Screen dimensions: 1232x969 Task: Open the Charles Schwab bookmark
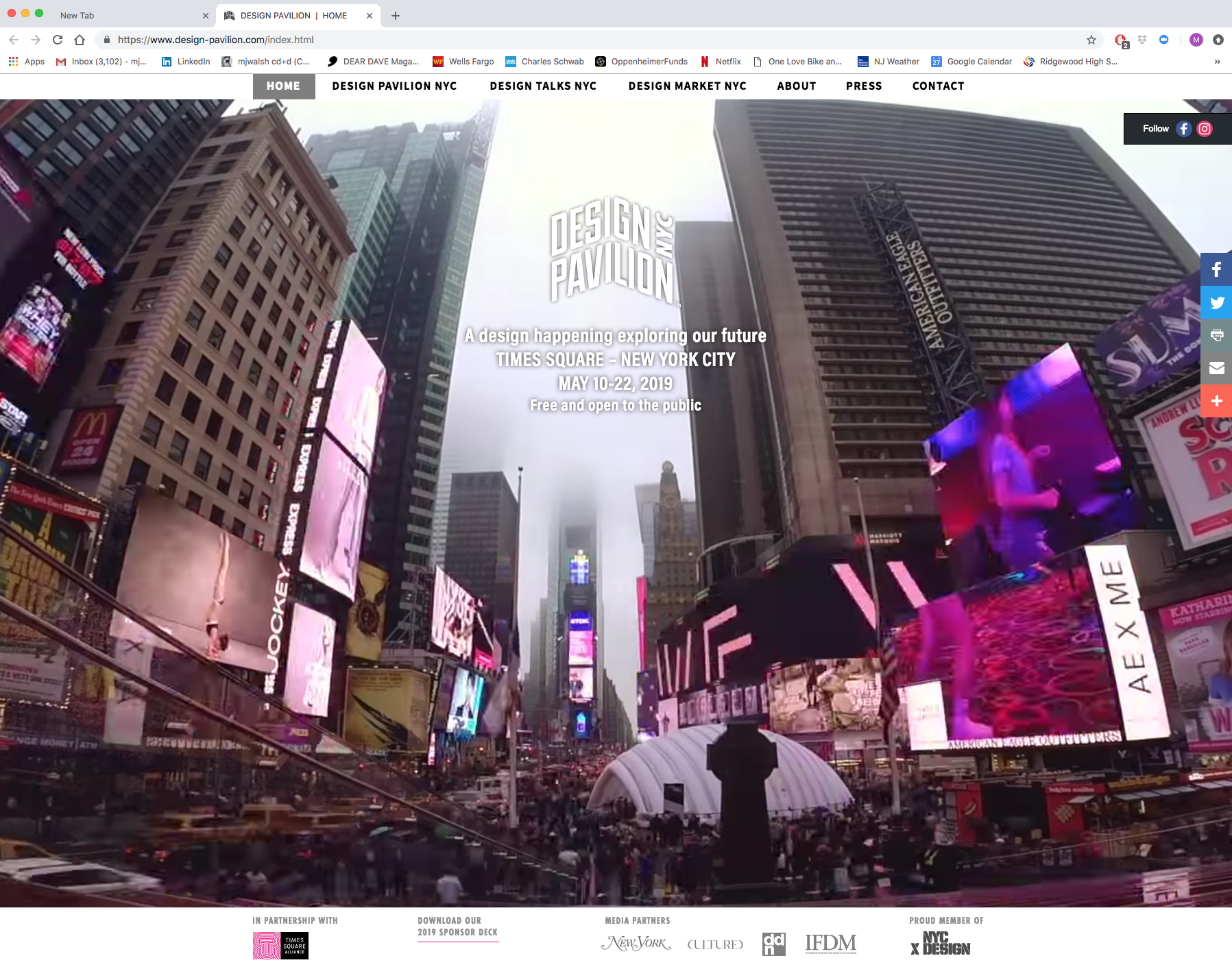pos(545,62)
